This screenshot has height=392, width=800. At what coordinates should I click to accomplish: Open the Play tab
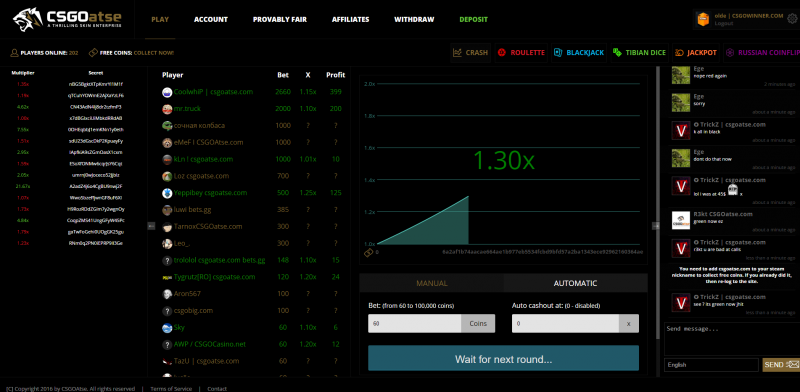pyautogui.click(x=160, y=19)
